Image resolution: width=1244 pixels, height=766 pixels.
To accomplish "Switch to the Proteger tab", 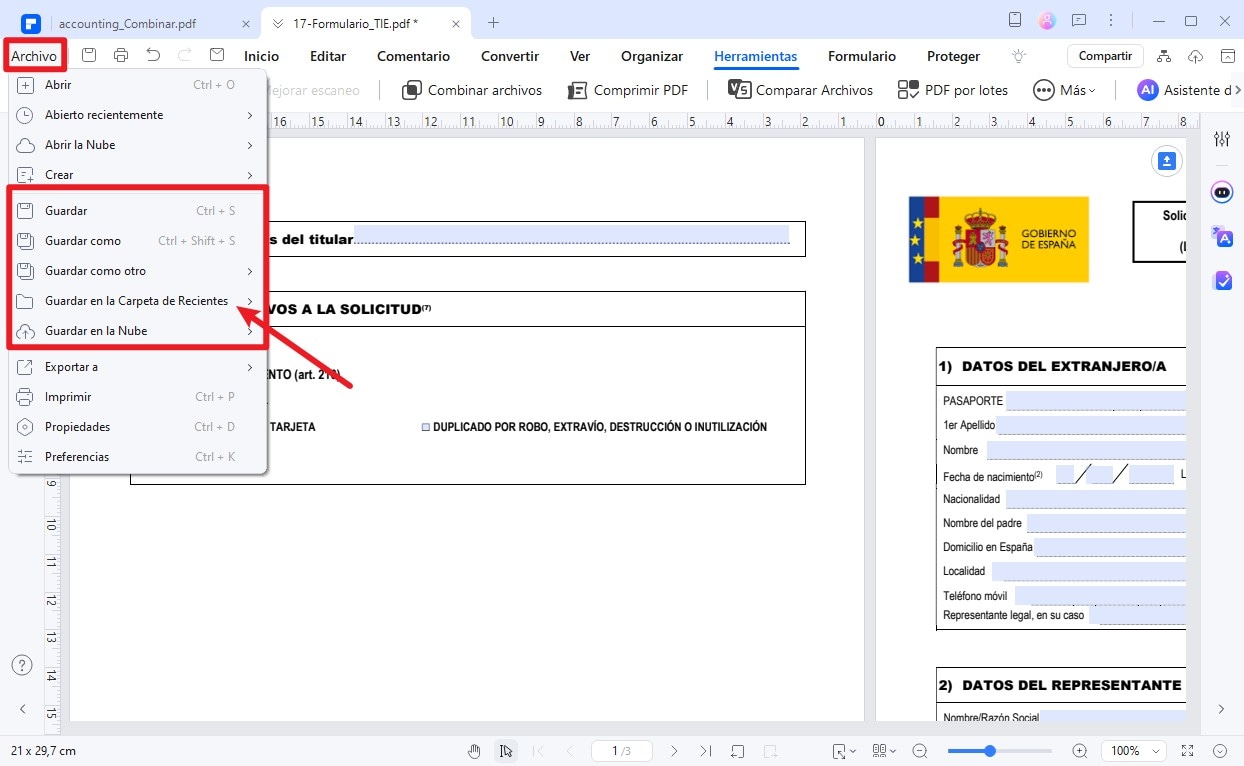I will point(954,57).
